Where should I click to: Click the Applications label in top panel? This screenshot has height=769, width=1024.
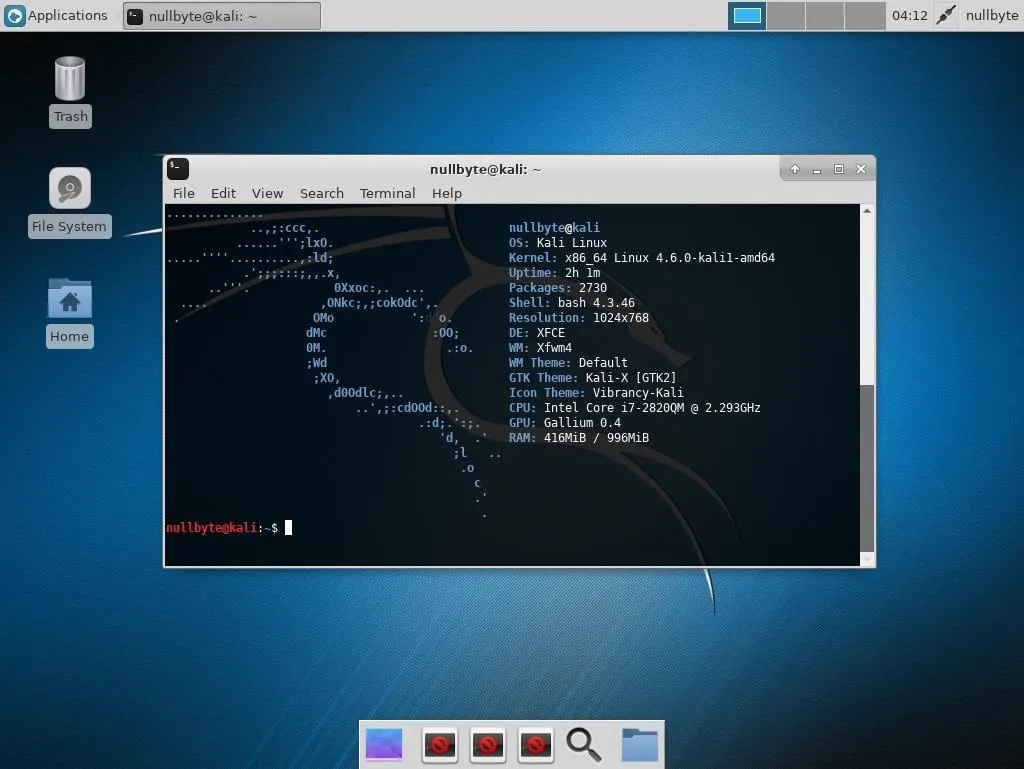pos(67,15)
